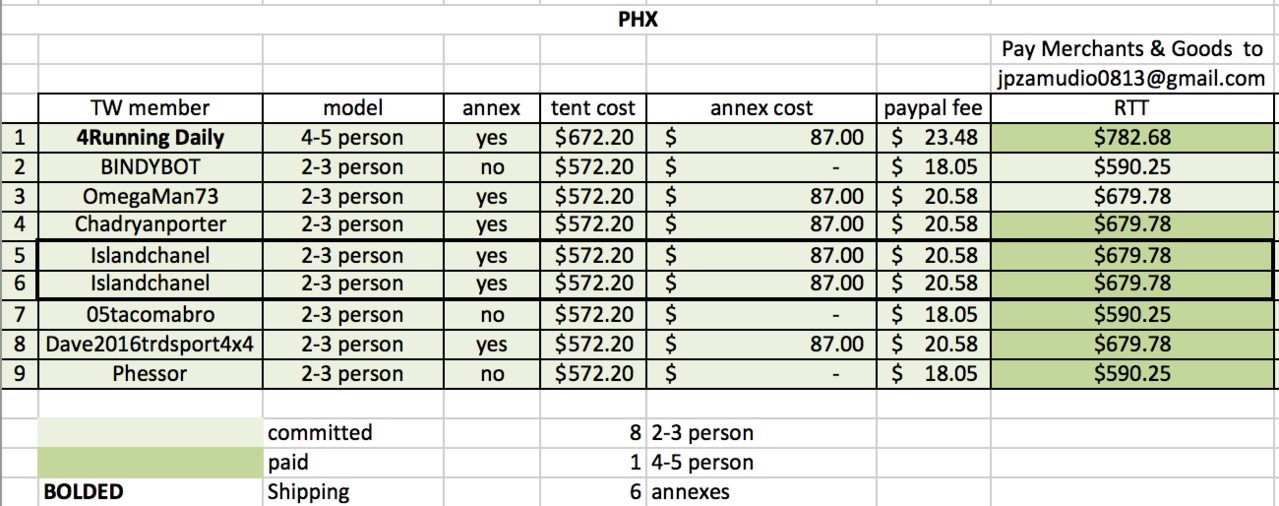Click the light green committed legend swatch

click(x=150, y=432)
